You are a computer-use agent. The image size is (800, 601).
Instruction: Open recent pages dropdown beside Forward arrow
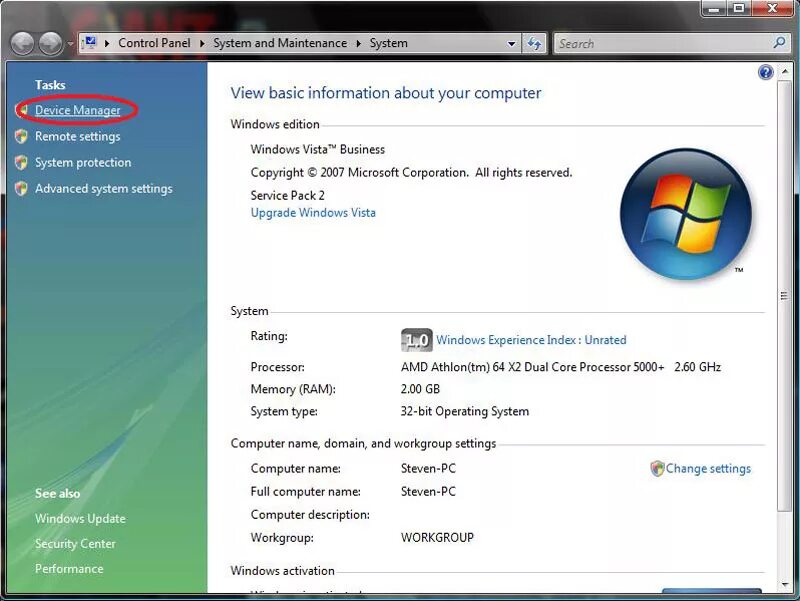click(70, 44)
